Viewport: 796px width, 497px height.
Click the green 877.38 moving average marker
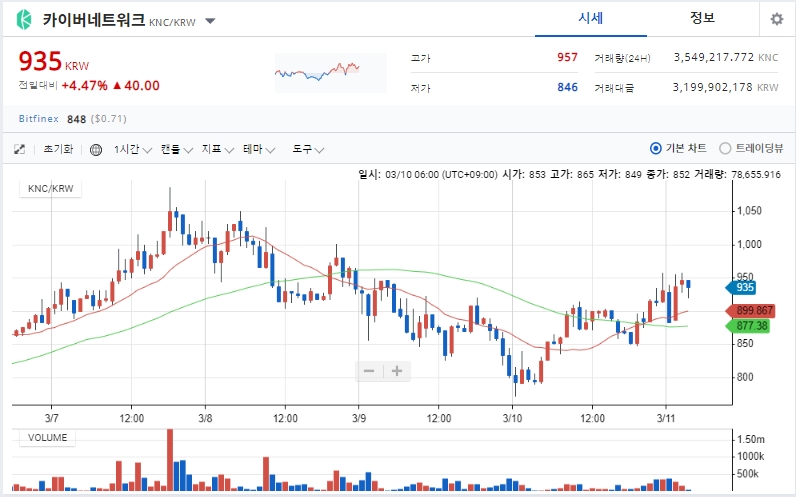(x=748, y=326)
